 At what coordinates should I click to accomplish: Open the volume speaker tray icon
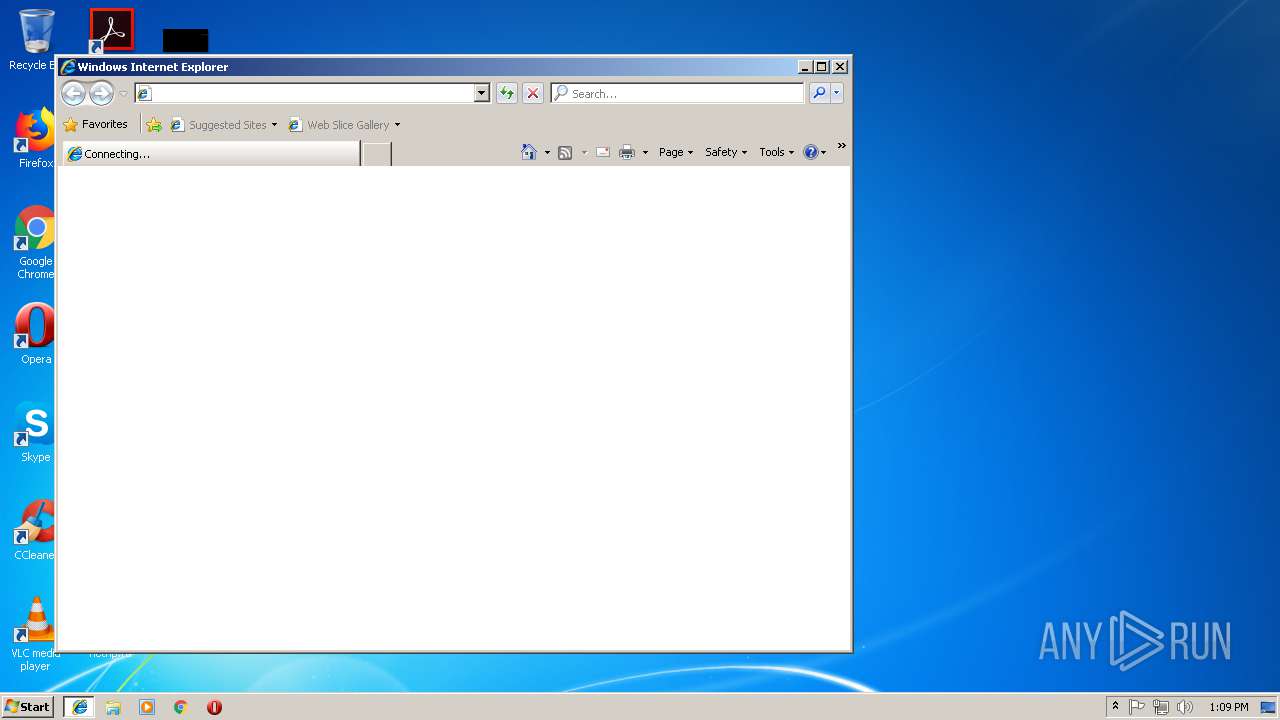(x=1185, y=707)
